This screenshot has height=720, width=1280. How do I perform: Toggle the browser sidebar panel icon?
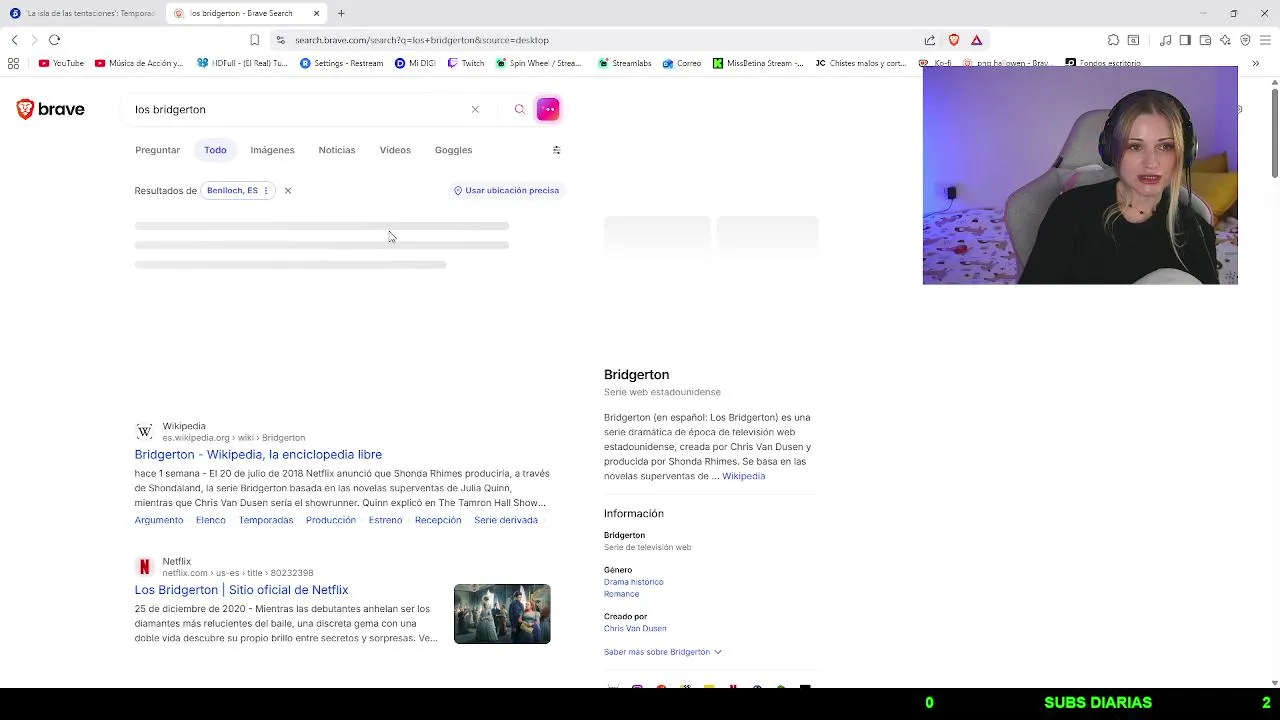[1185, 40]
